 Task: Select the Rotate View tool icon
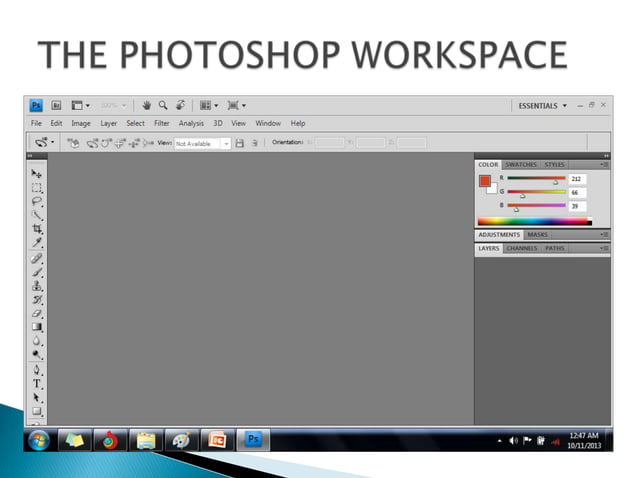(x=180, y=105)
